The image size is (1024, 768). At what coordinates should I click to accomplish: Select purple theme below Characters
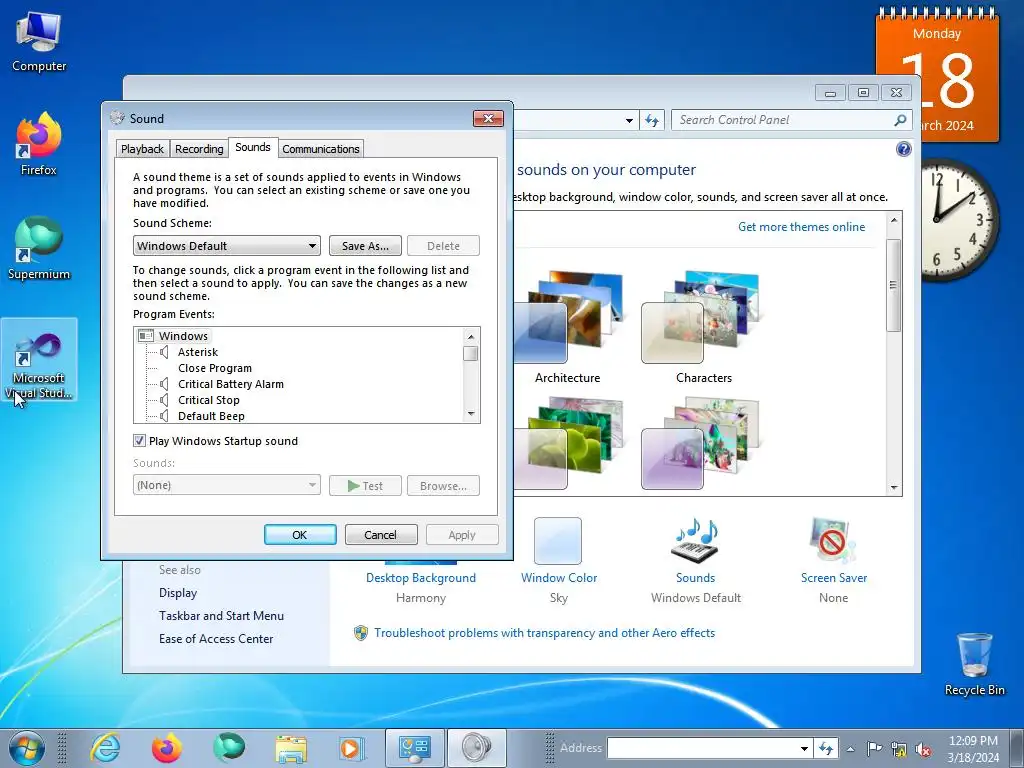click(702, 444)
